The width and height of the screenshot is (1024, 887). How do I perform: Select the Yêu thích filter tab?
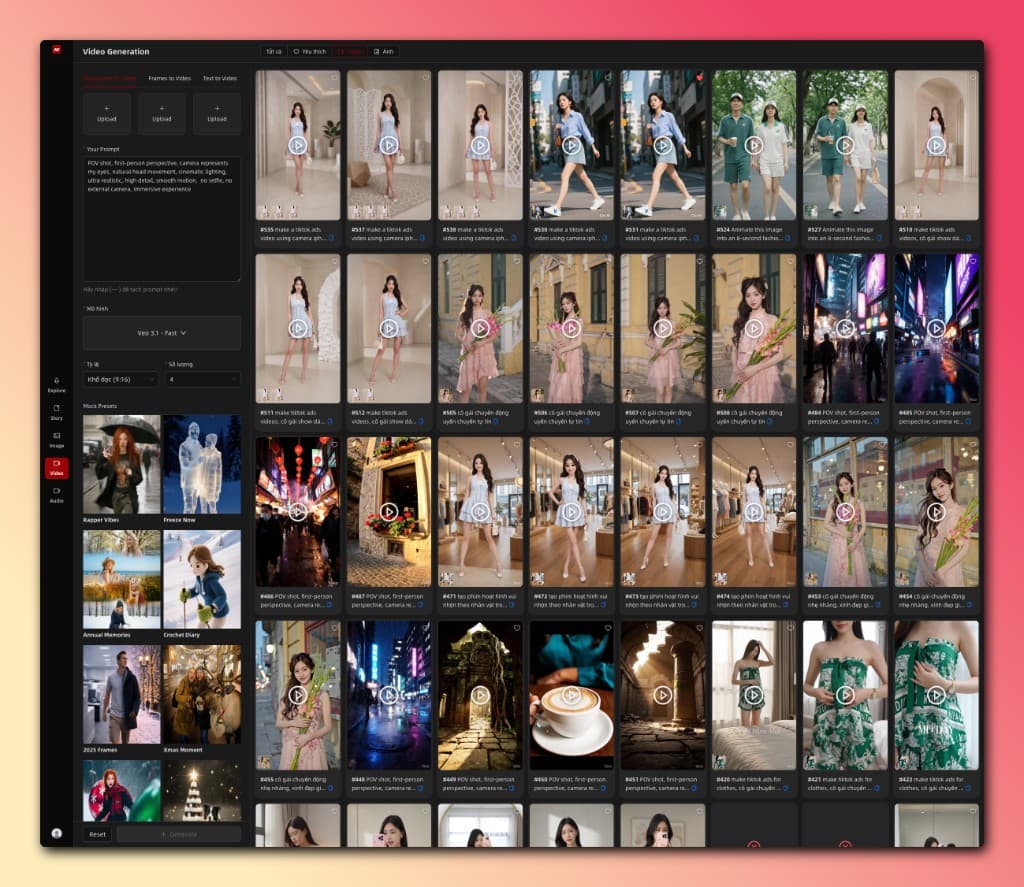pos(309,51)
